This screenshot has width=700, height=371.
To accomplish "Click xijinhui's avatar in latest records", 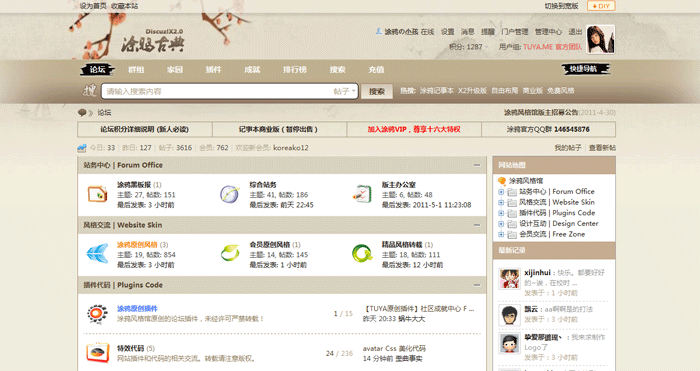I will point(509,279).
